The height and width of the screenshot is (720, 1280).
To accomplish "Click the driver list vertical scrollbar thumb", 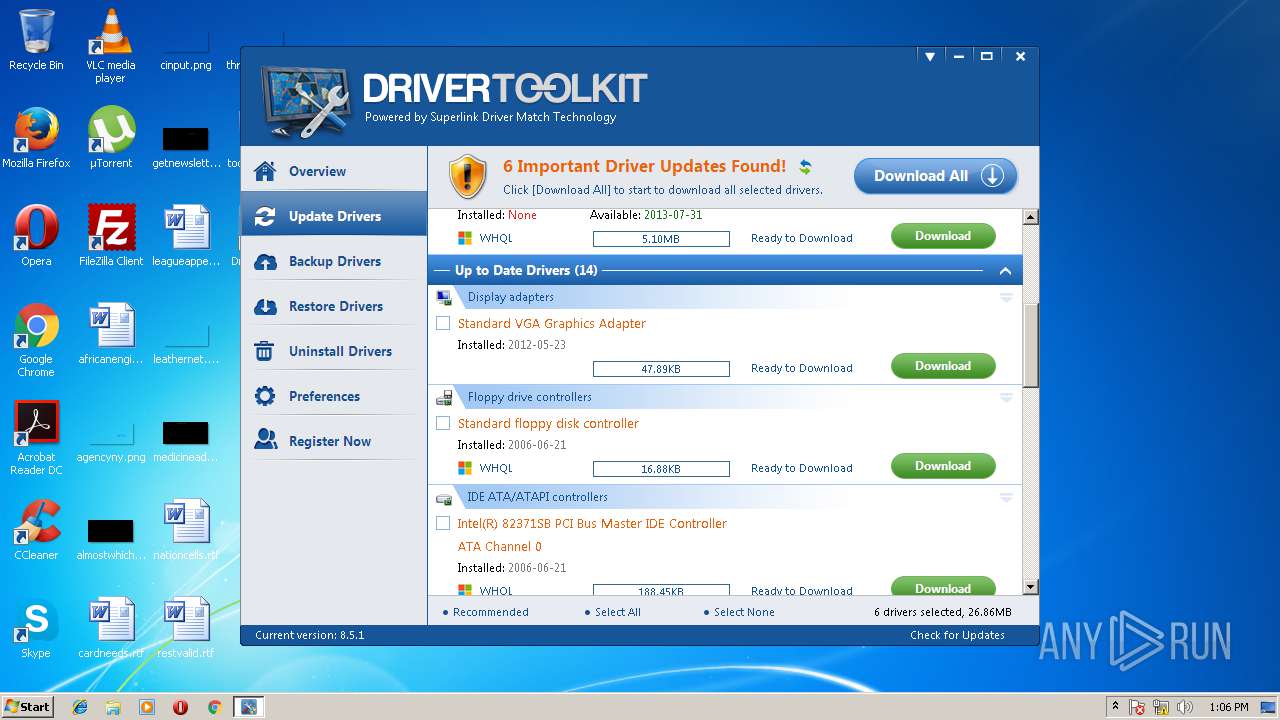I will [1031, 344].
